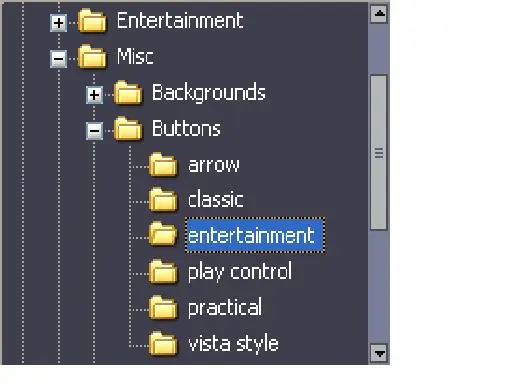Select the classic subfolder label
This screenshot has width=512, height=384.
click(x=216, y=200)
